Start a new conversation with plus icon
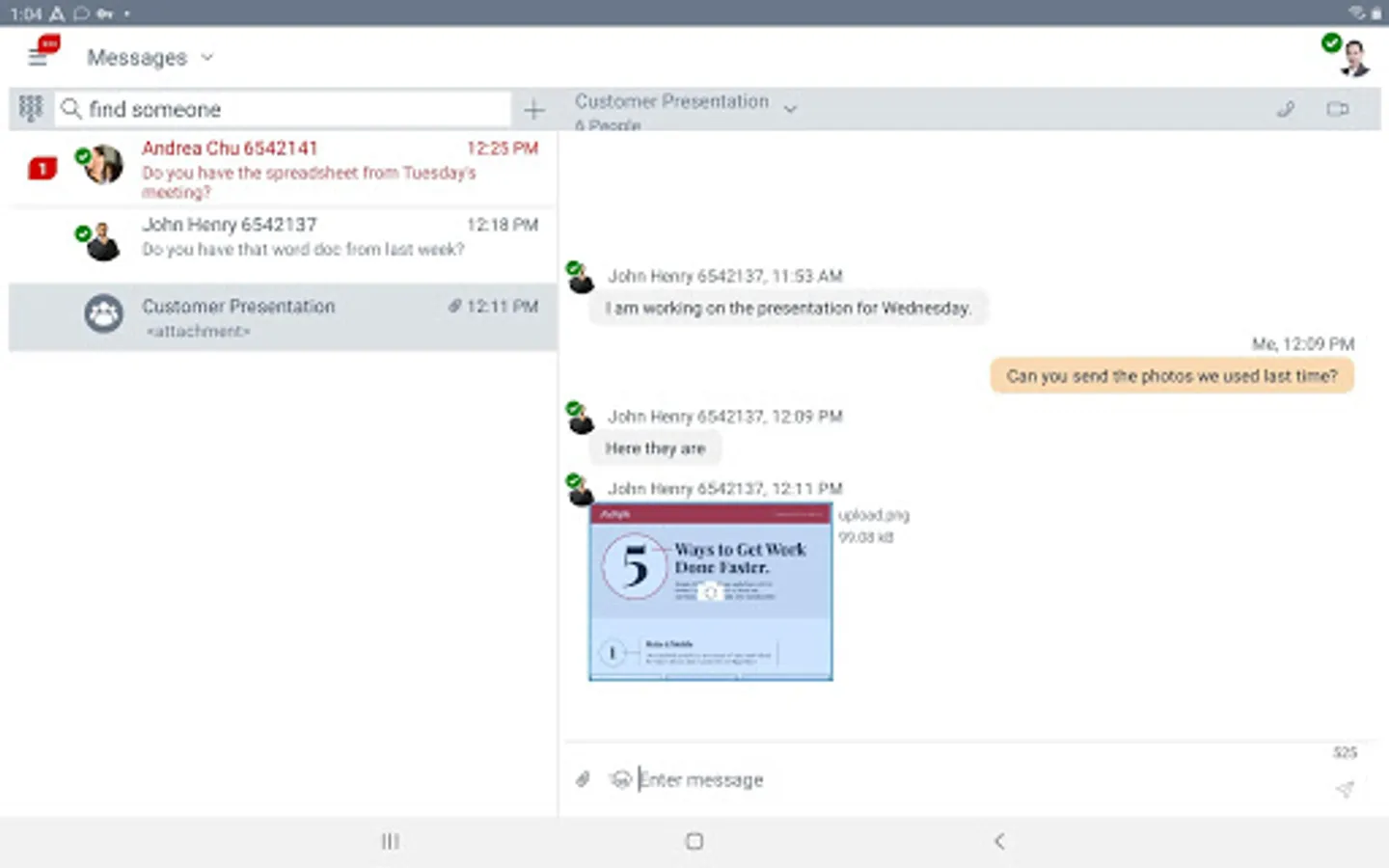Image resolution: width=1389 pixels, height=868 pixels. [x=533, y=110]
